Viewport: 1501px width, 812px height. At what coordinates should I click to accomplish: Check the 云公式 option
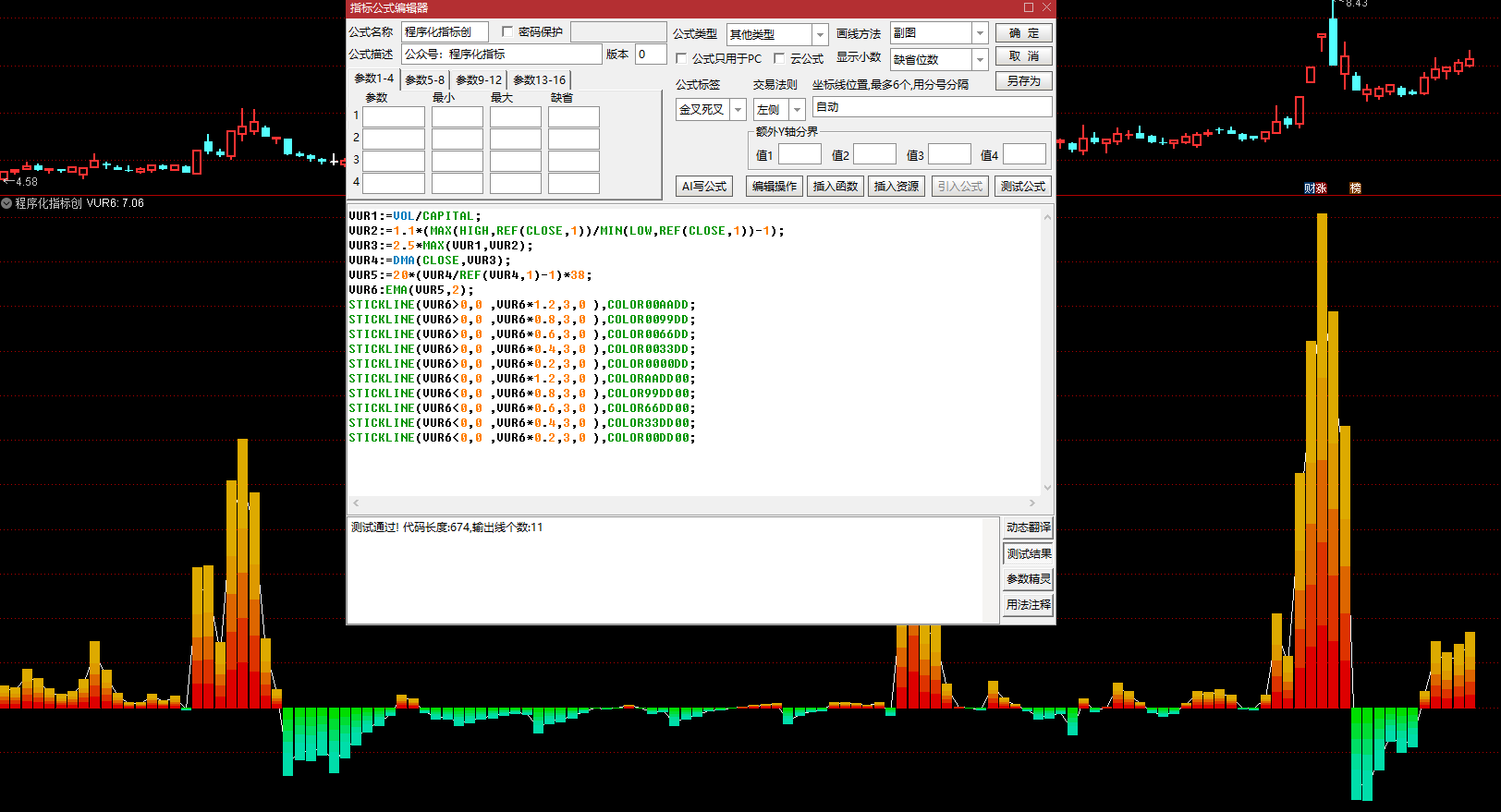coord(778,59)
